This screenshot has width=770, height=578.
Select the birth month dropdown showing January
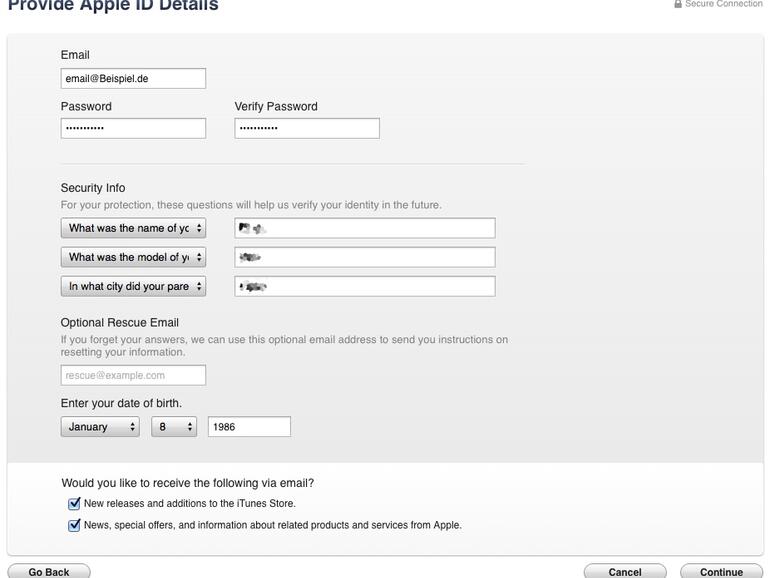(100, 427)
